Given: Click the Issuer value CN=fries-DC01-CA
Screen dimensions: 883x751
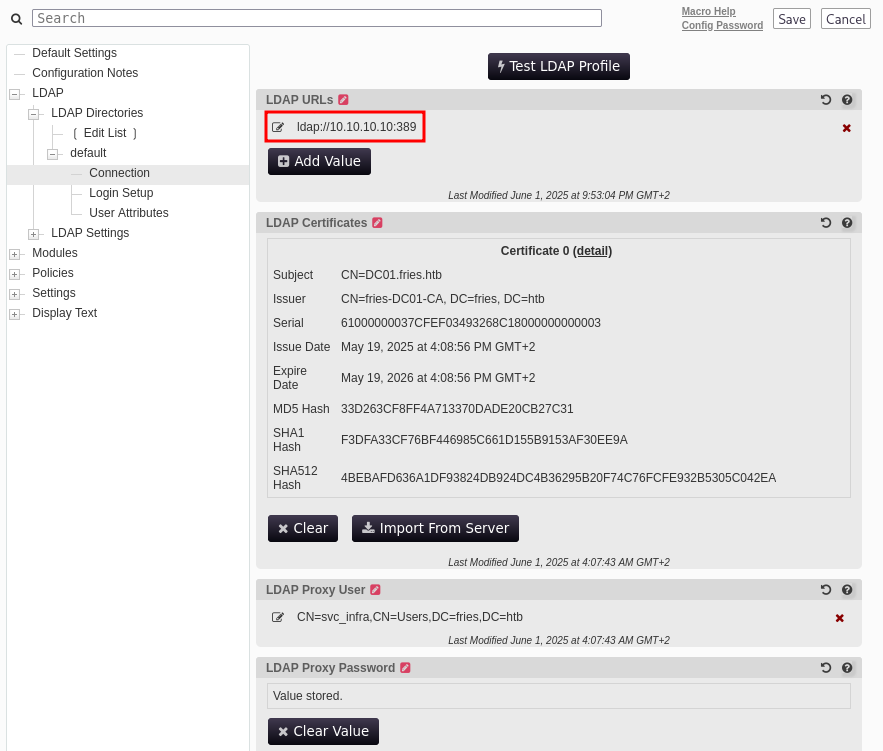Looking at the screenshot, I should [x=443, y=299].
